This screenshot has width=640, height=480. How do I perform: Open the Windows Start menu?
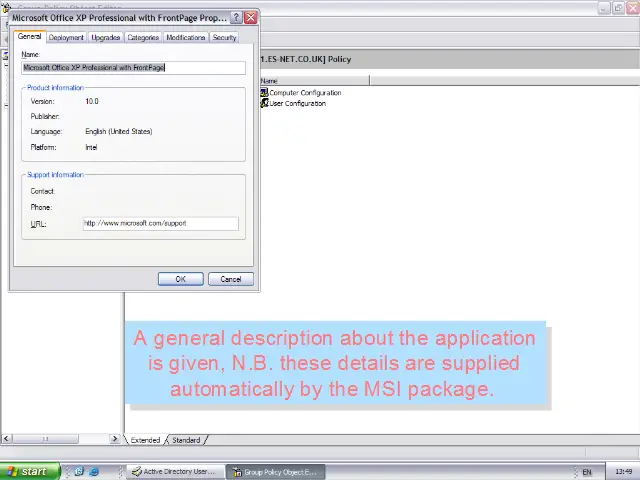click(29, 471)
